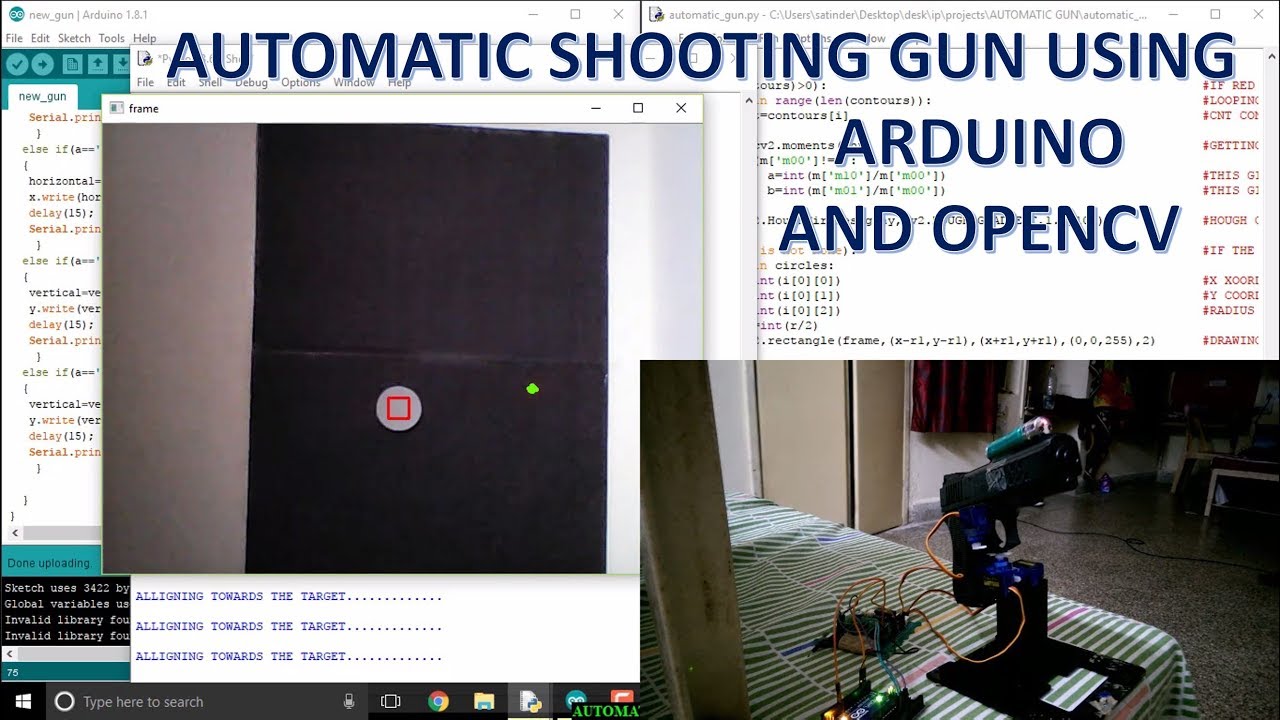Viewport: 1280px width, 720px height.
Task: Click the 'Sketch uses 3422 by' console line
Action: pyautogui.click(x=67, y=588)
